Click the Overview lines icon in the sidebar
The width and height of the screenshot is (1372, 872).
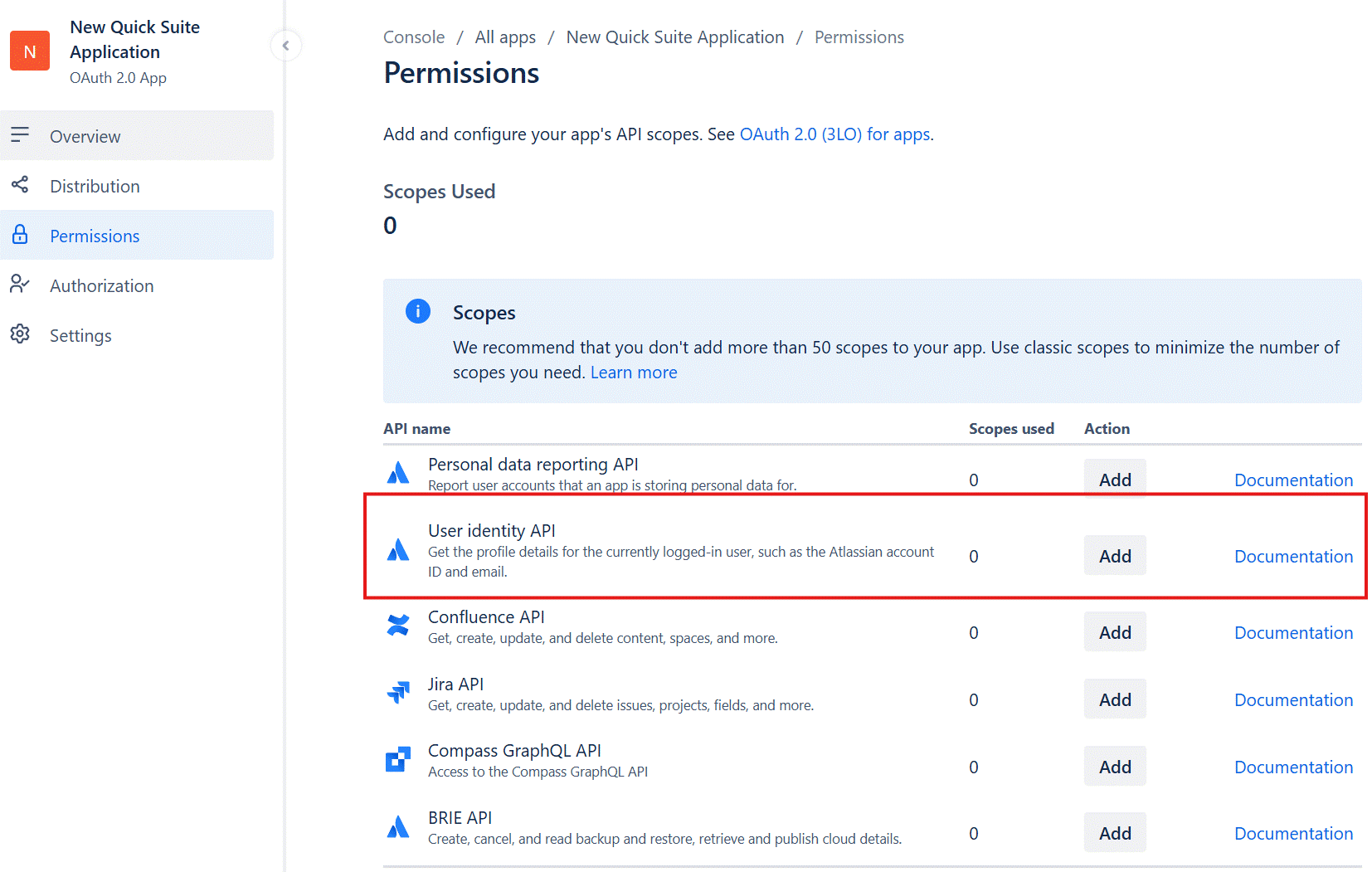[20, 135]
